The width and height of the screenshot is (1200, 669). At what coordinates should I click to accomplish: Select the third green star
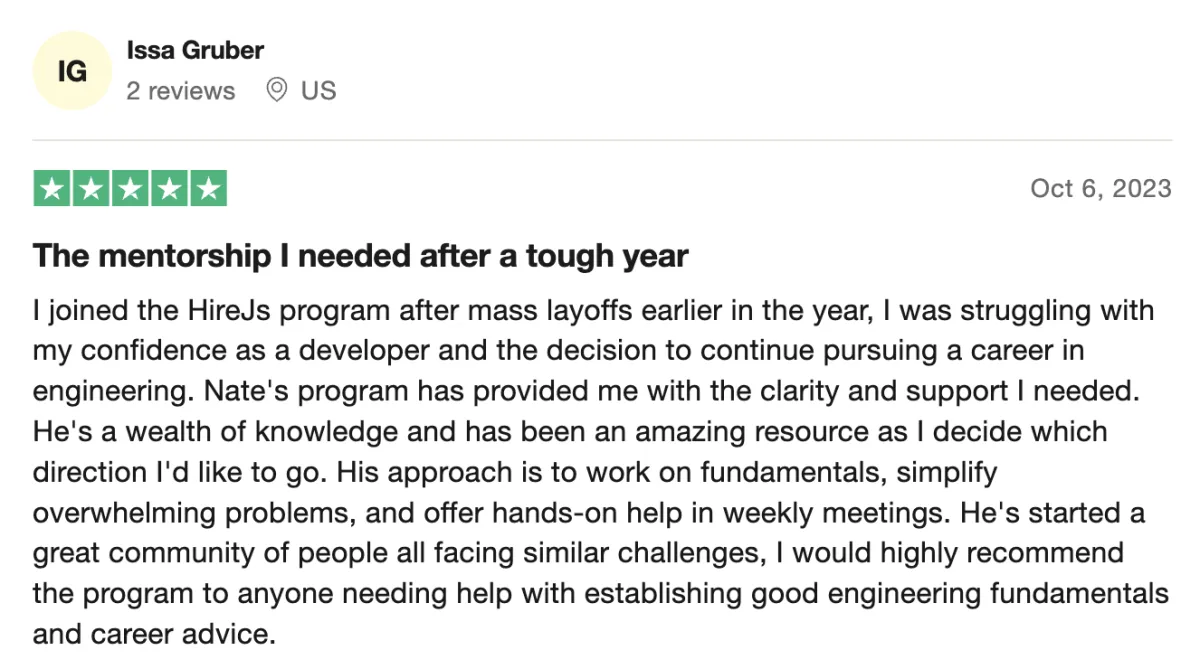[130, 189]
